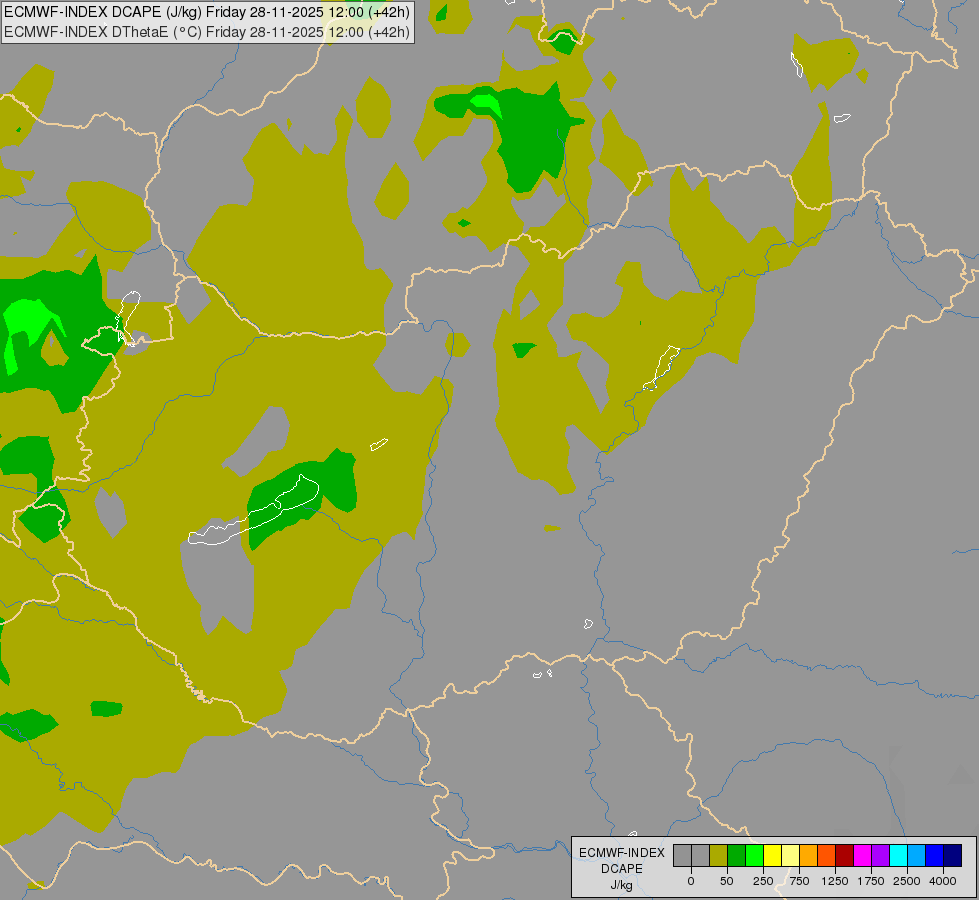Click the magenta legend swatch

[863, 855]
